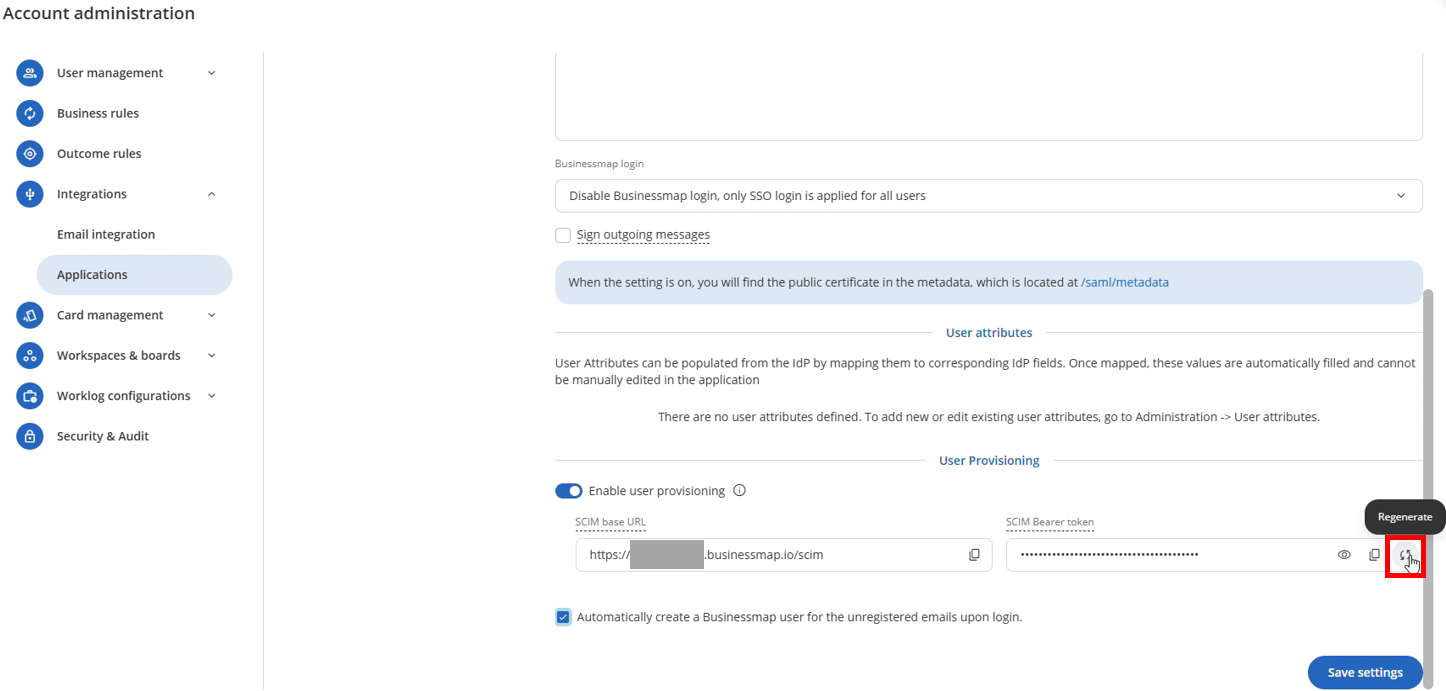Click the Account administration title
This screenshot has width=1446, height=691.
99,14
